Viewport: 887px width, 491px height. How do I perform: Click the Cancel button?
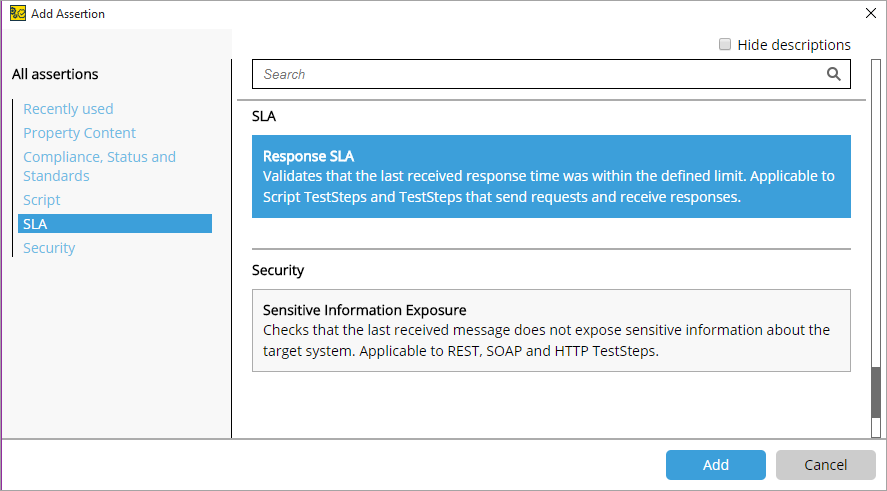825,465
